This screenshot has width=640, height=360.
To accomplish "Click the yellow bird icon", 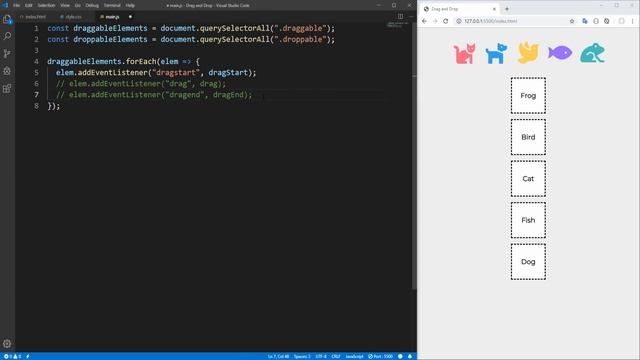I will point(528,53).
